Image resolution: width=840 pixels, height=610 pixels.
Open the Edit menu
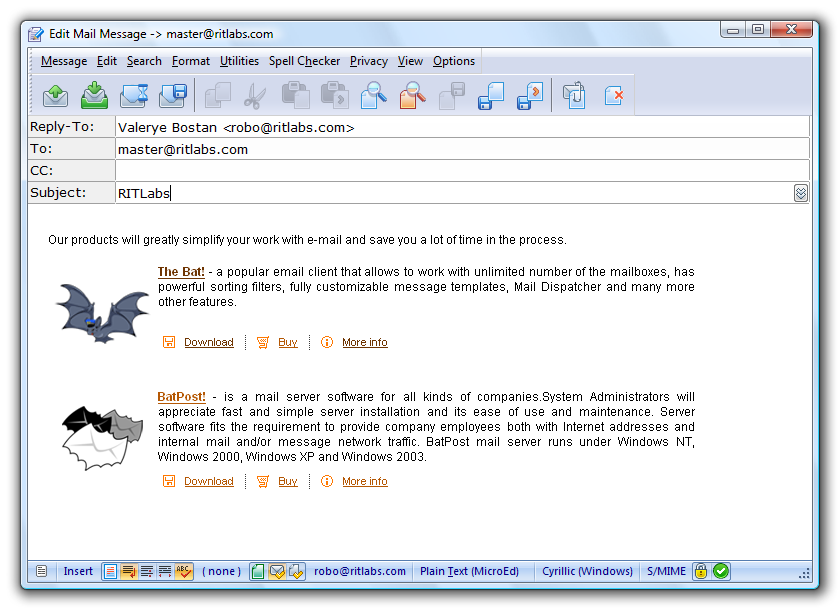pyautogui.click(x=107, y=61)
